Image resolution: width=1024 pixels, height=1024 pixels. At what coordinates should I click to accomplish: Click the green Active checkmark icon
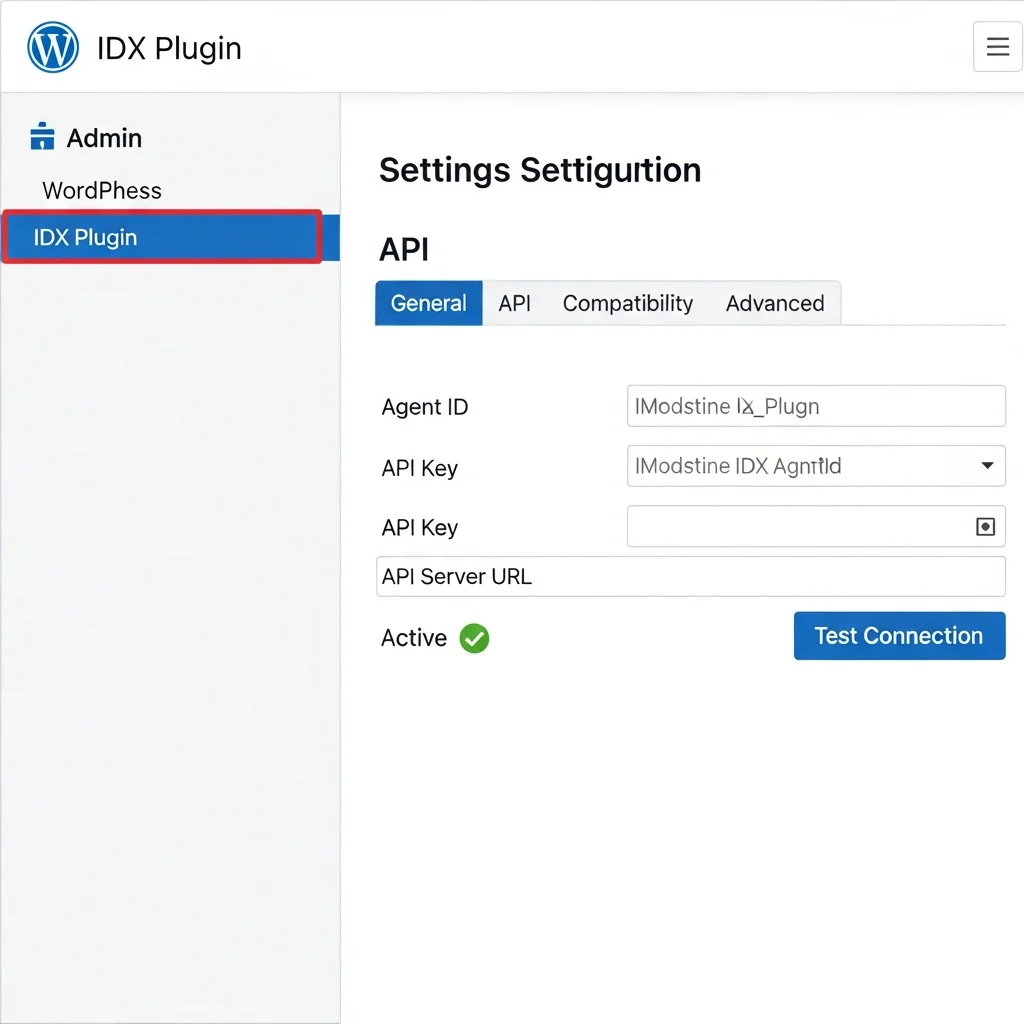tap(474, 638)
